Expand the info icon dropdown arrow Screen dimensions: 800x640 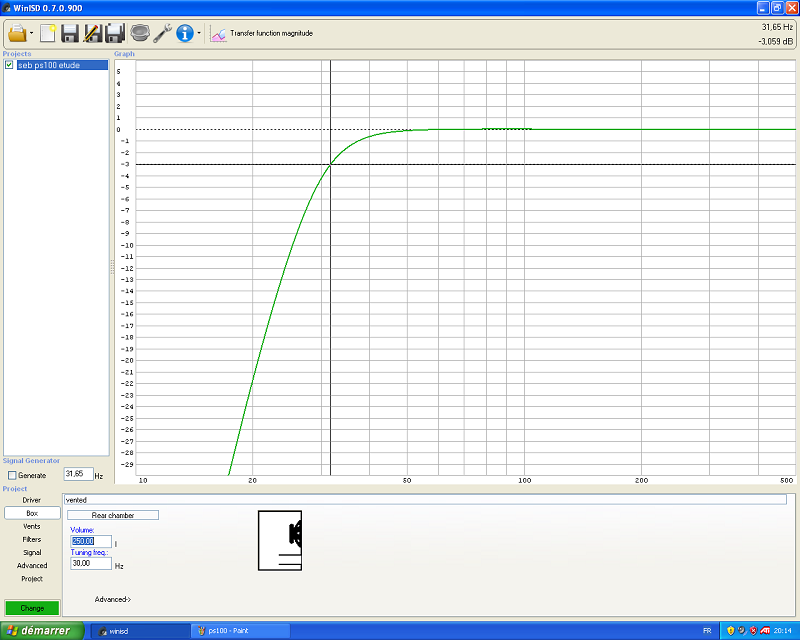tap(199, 34)
